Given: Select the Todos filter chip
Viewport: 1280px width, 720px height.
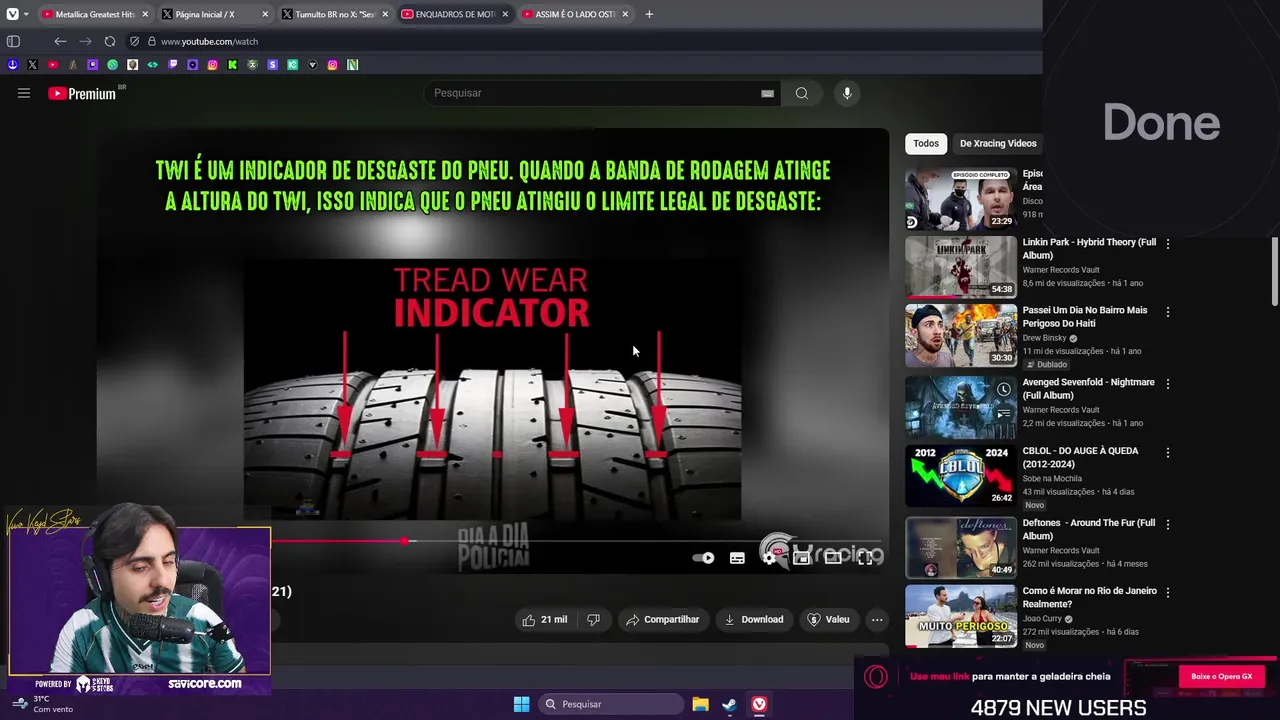Looking at the screenshot, I should tap(926, 143).
